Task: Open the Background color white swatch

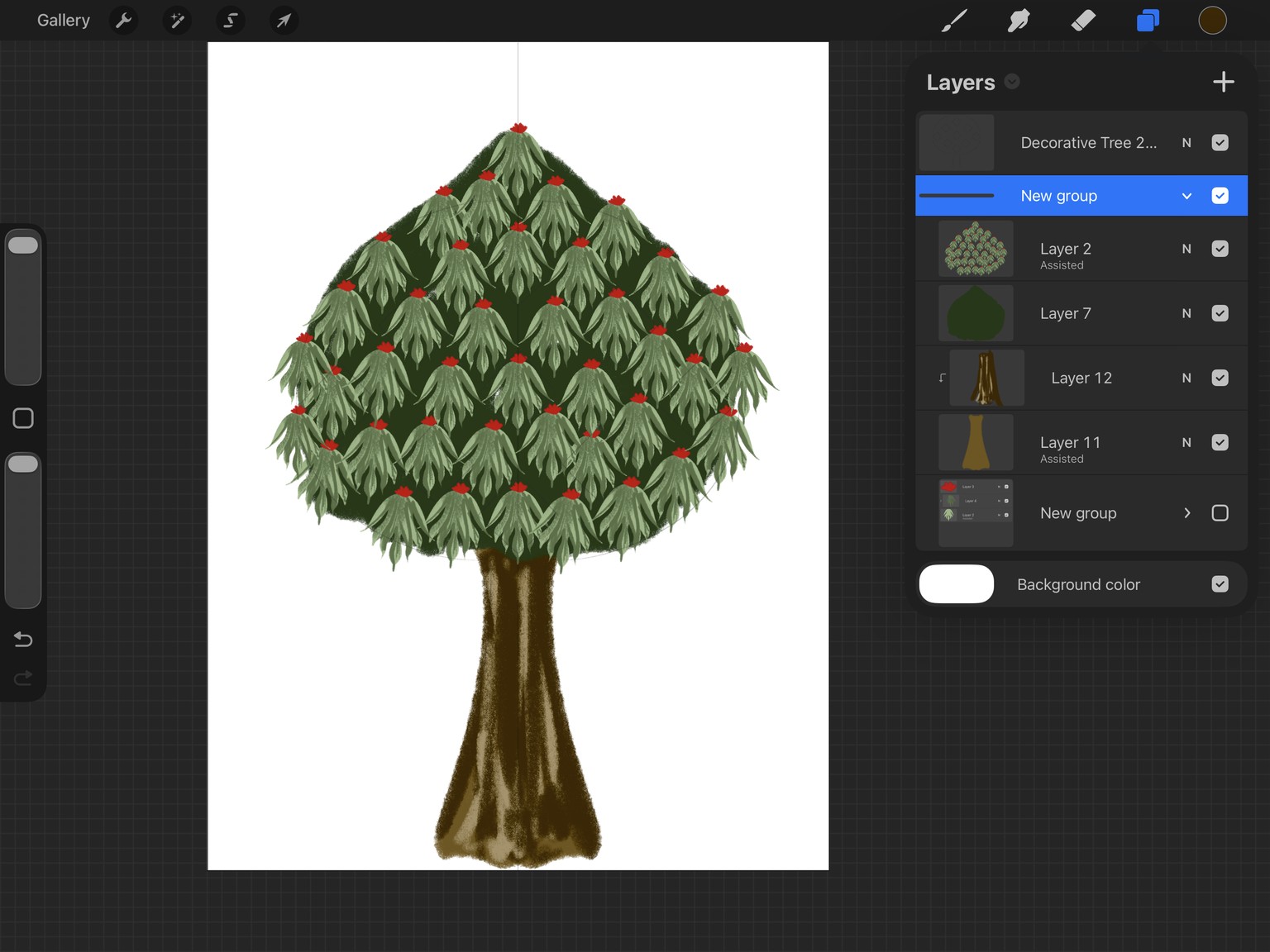Action: [957, 584]
